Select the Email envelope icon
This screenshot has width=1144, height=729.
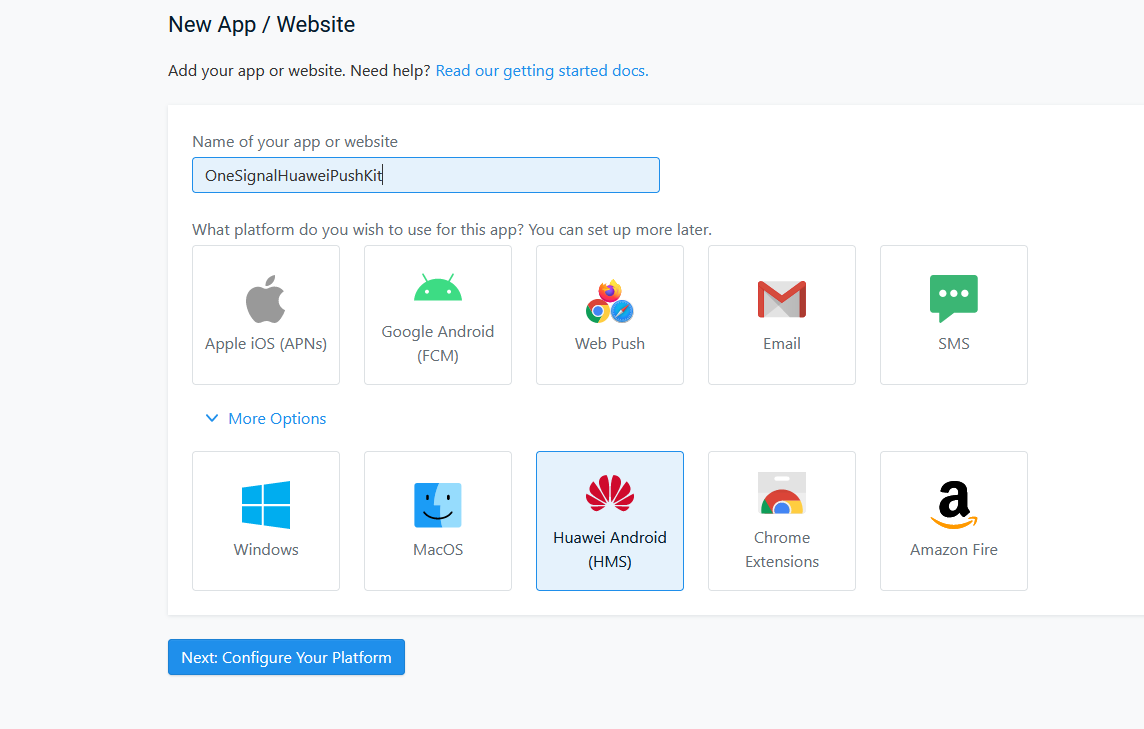pos(782,299)
